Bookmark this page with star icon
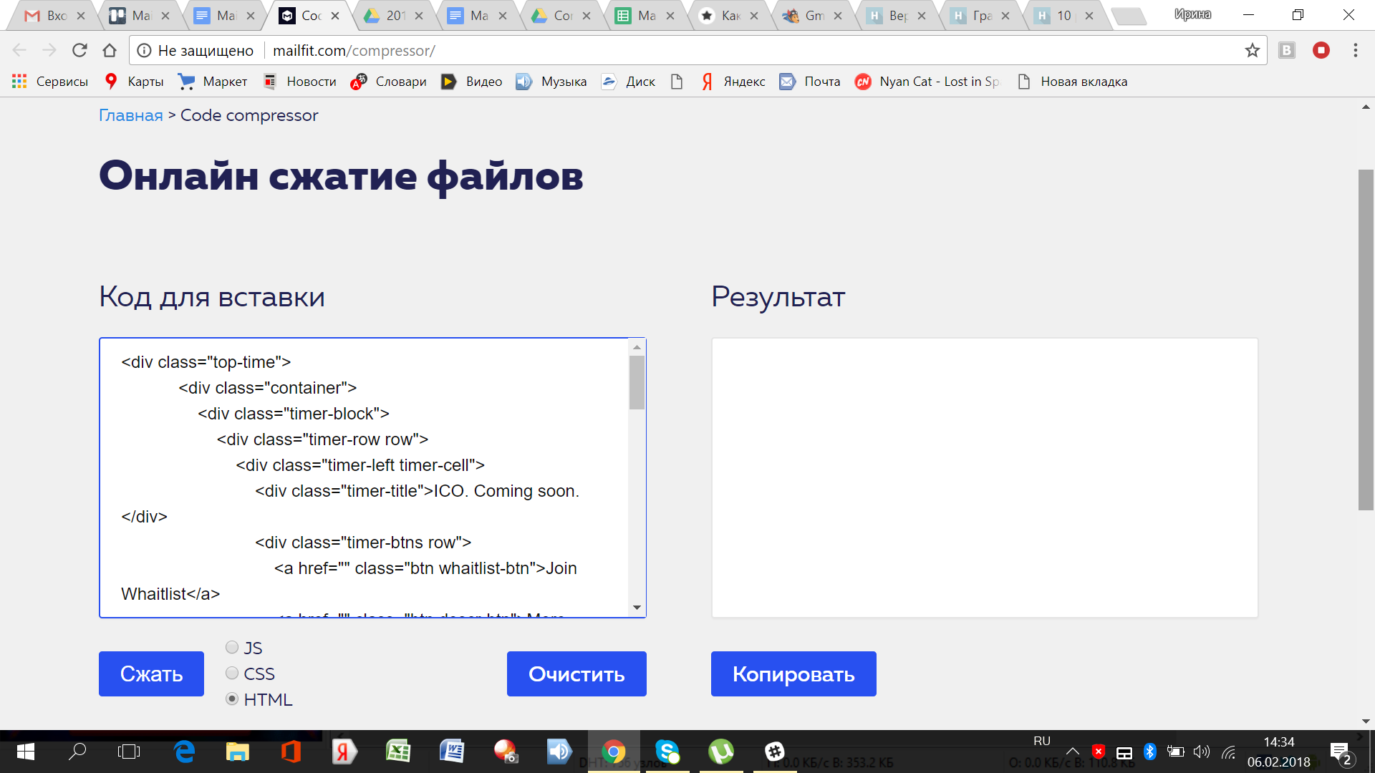Image resolution: width=1375 pixels, height=773 pixels. (x=1251, y=50)
